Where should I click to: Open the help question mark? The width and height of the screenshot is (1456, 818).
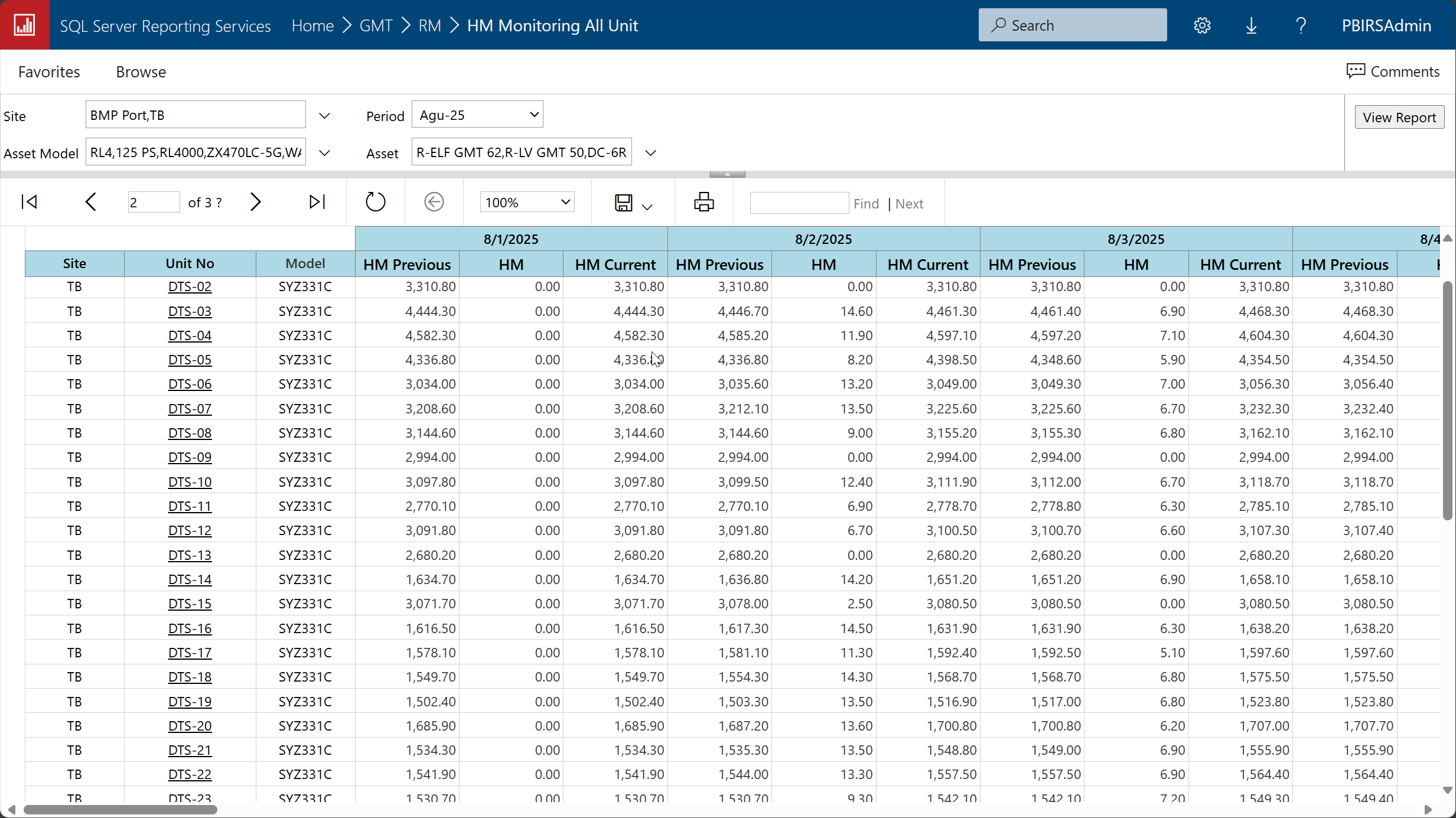click(x=1301, y=25)
